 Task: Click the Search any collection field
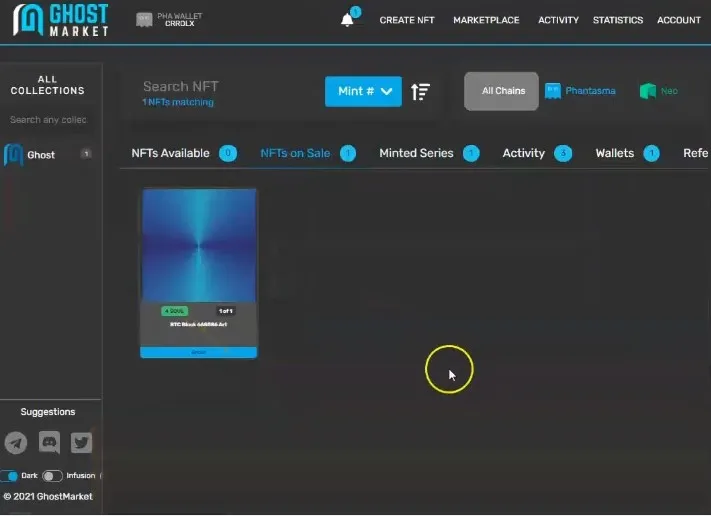tap(49, 120)
